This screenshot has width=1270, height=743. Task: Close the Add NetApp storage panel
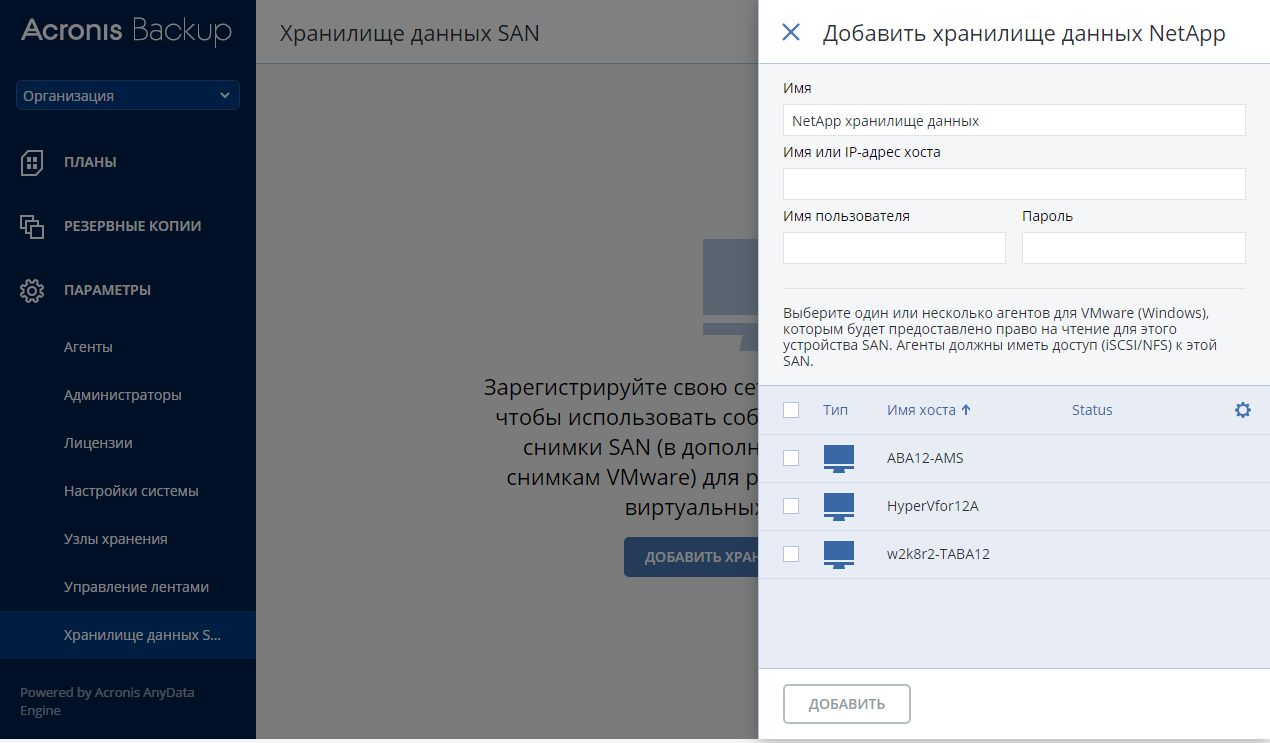[791, 32]
